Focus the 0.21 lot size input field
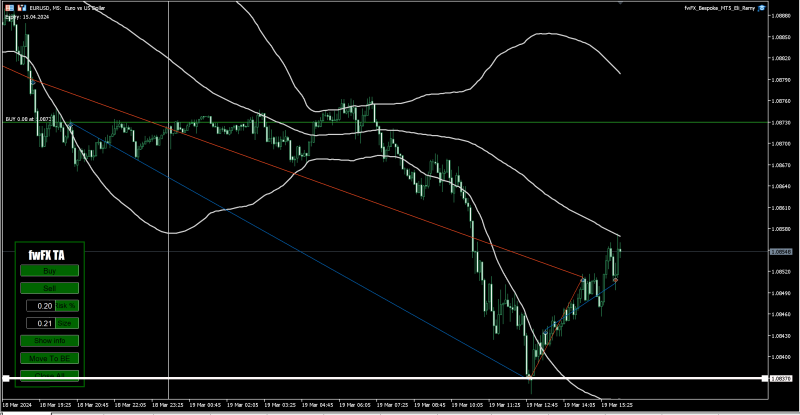The height and width of the screenshot is (415, 800). point(41,323)
